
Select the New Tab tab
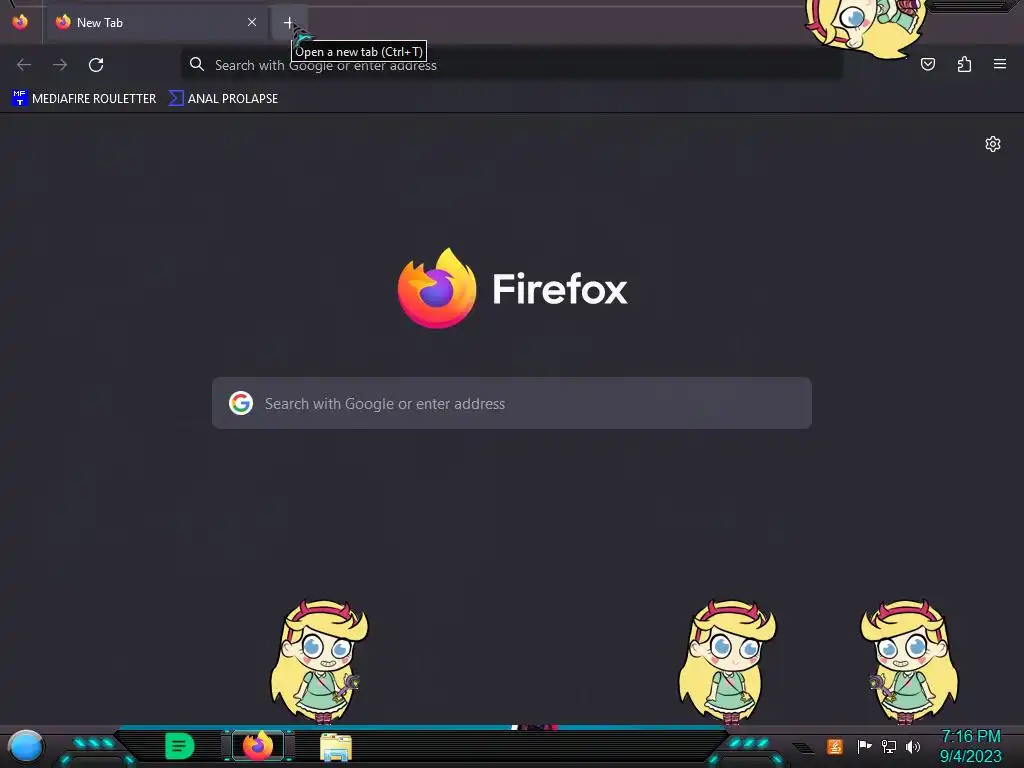point(157,22)
